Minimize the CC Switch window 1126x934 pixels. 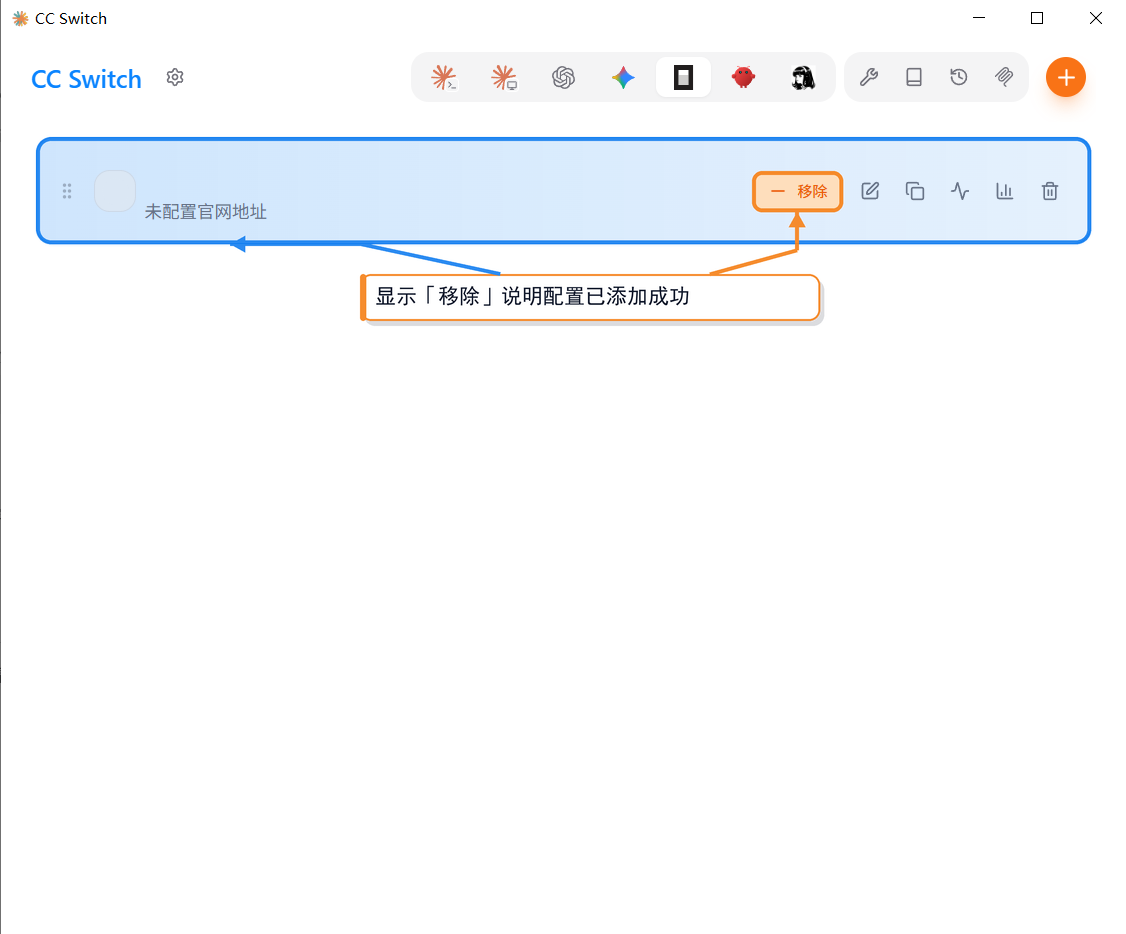(x=979, y=18)
